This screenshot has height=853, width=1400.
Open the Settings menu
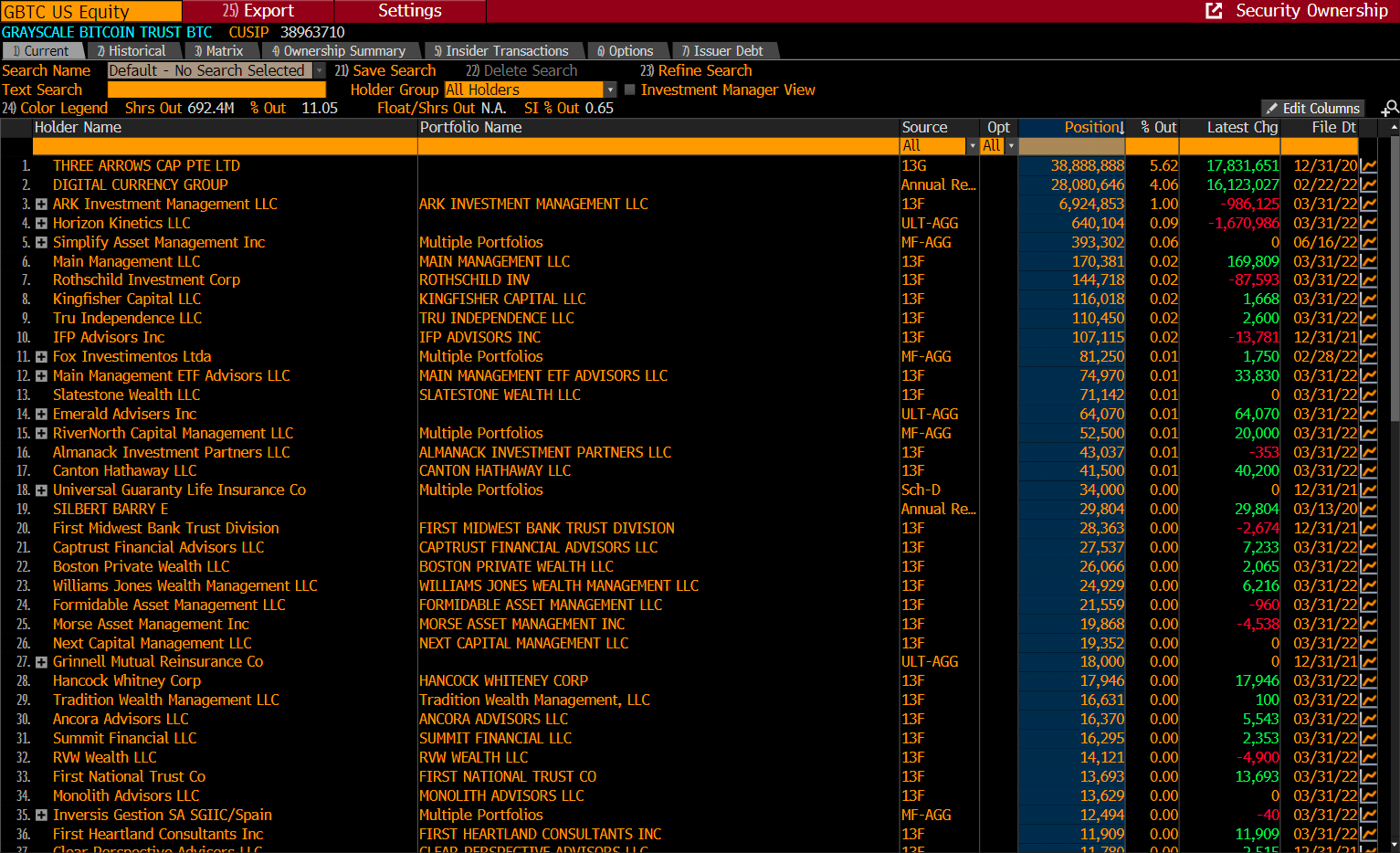pos(410,11)
